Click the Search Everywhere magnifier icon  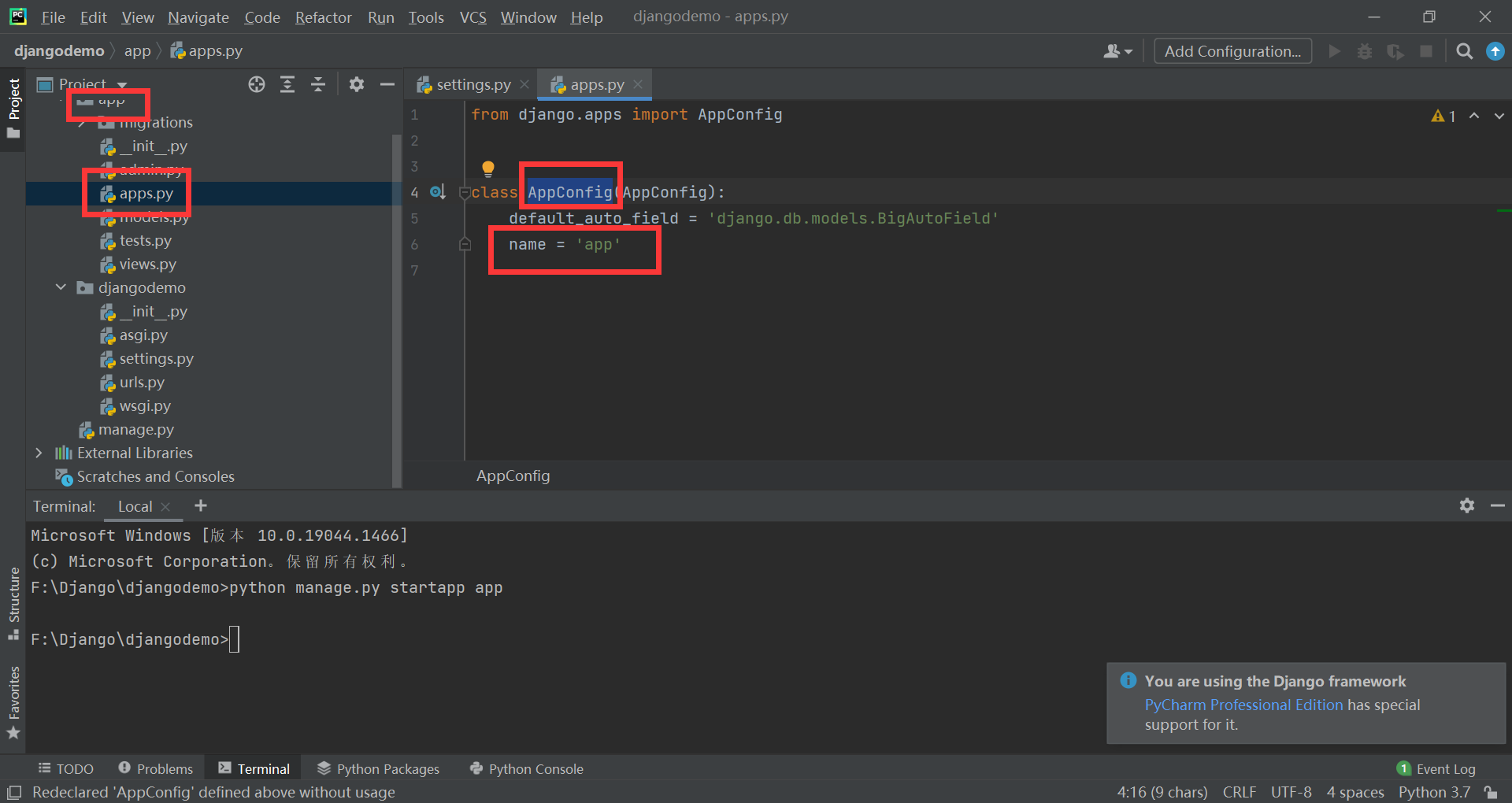coord(1465,51)
